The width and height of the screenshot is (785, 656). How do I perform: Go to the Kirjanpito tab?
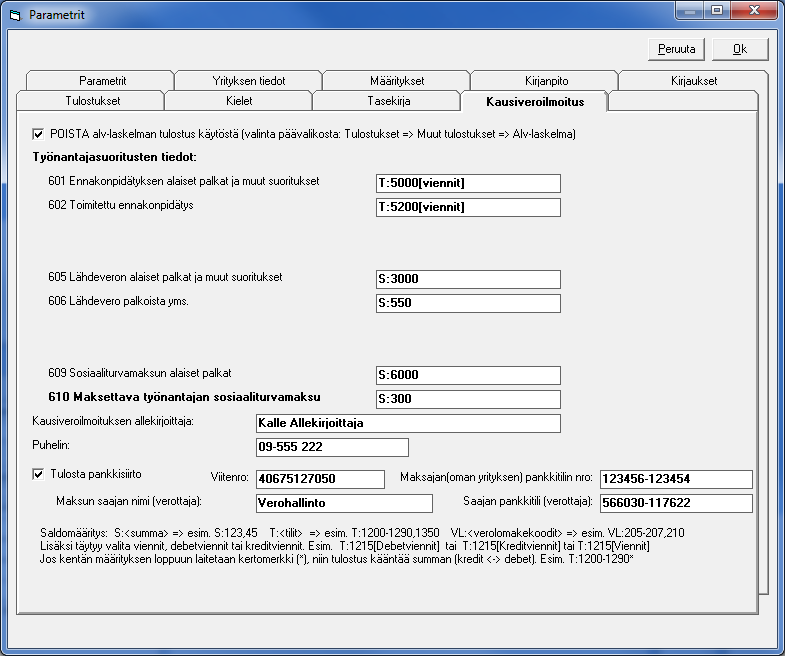(546, 81)
